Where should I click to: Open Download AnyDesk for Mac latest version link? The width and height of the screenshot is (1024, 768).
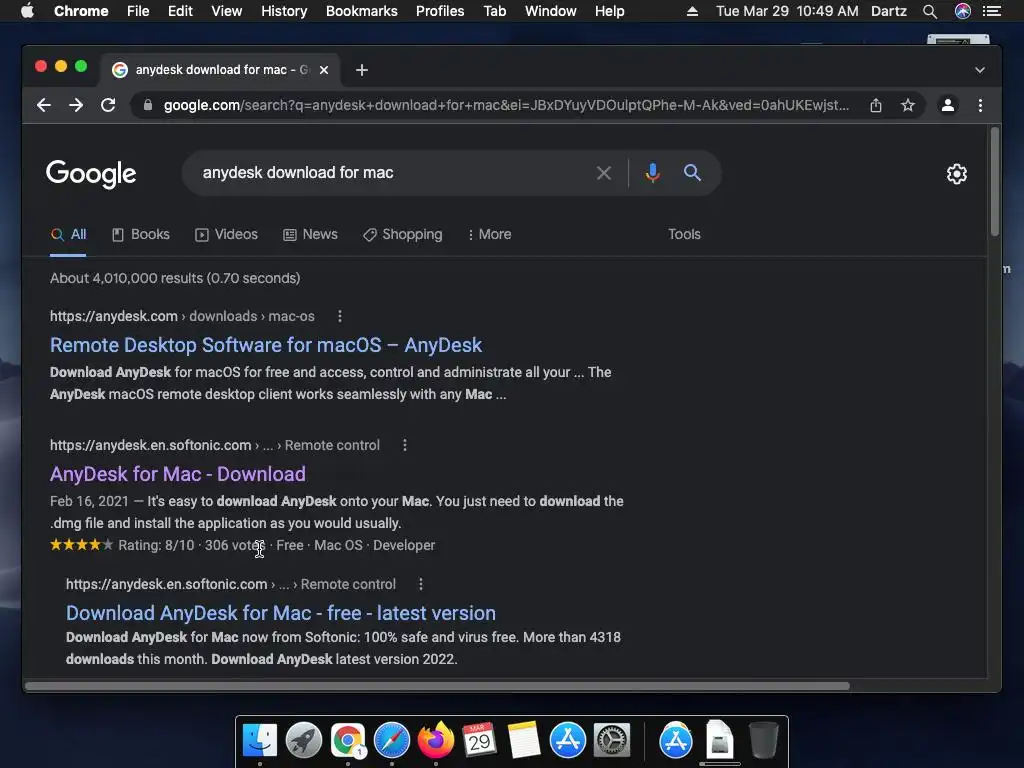pos(281,613)
